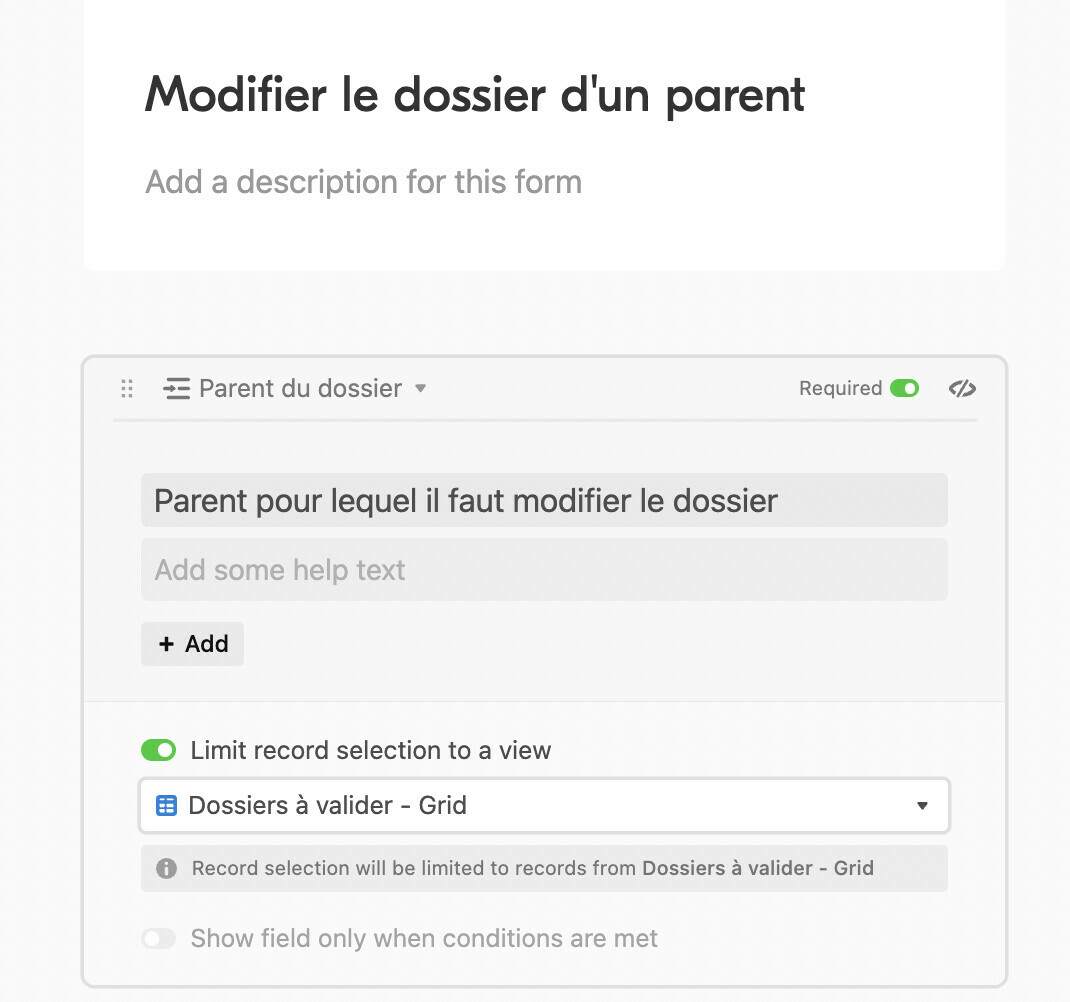1070x1002 pixels.
Task: Click the hide field eye-slash icon
Action: (962, 388)
